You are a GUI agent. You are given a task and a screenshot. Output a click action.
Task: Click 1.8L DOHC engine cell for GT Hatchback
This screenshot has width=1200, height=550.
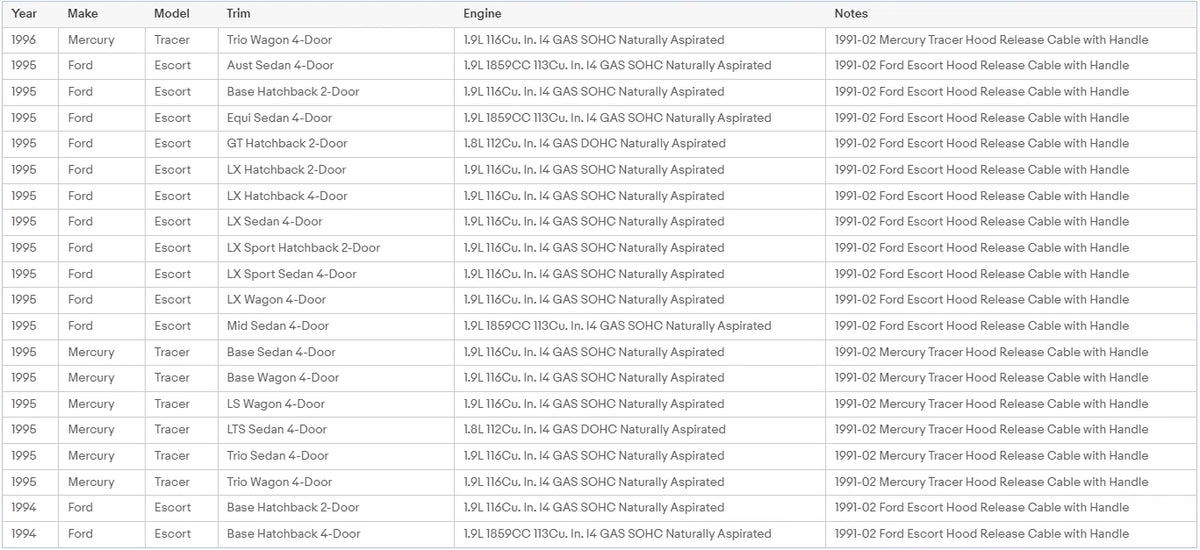point(639,144)
